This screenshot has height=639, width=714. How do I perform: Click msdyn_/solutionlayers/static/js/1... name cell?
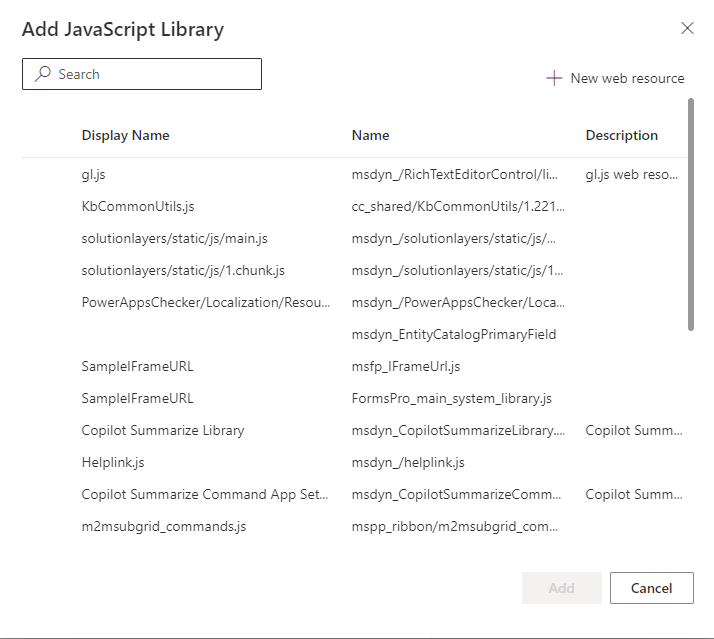coord(457,270)
